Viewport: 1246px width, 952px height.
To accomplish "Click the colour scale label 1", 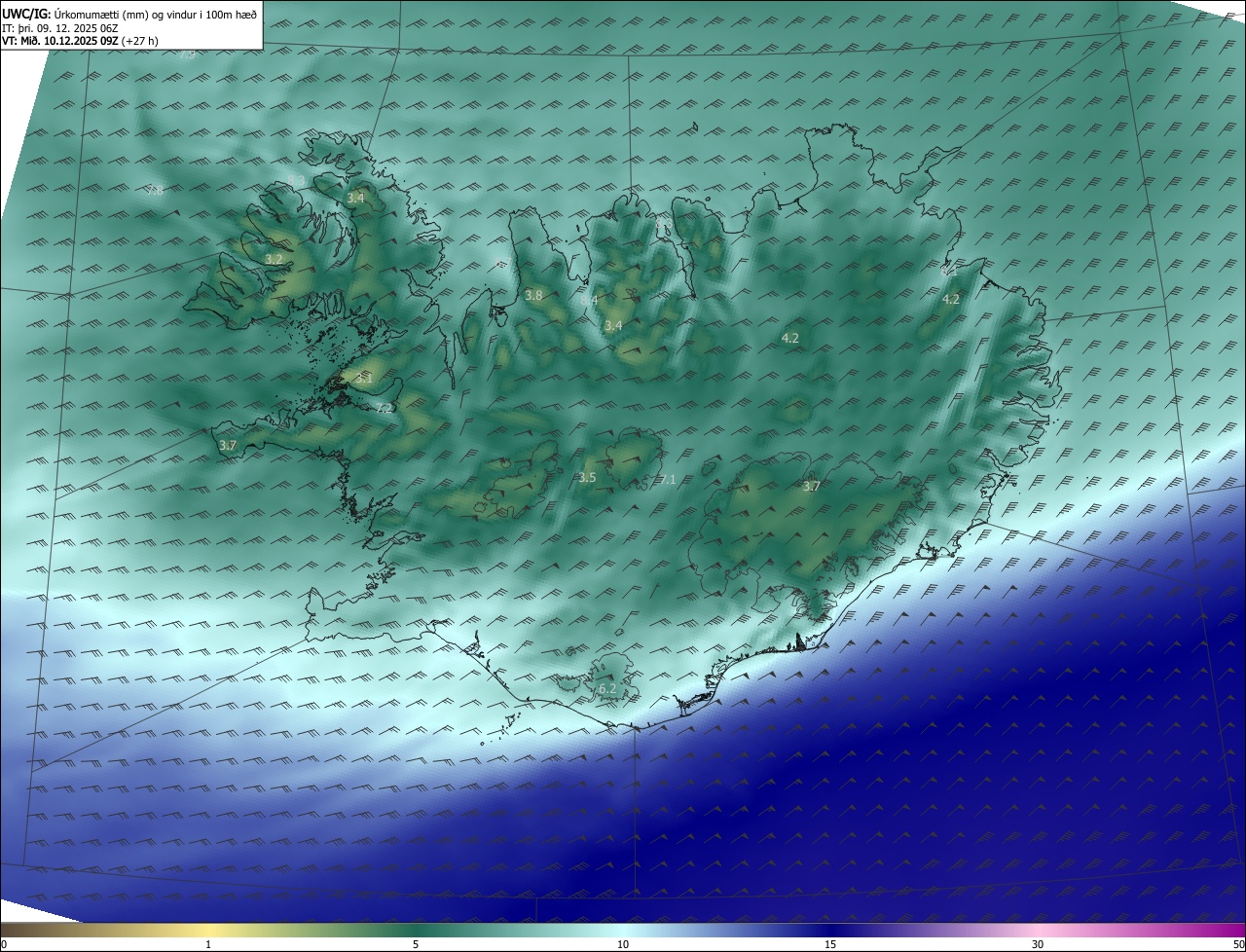I will click(208, 944).
